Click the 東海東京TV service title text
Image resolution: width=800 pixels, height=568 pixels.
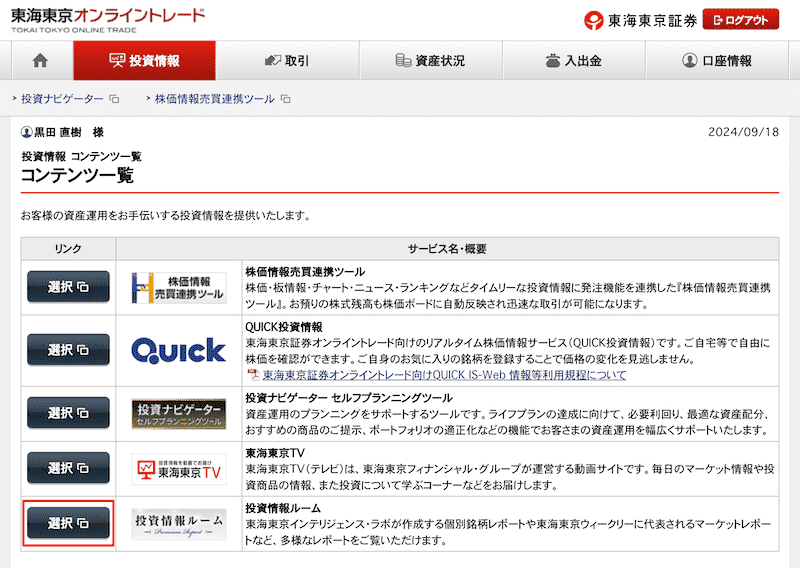275,453
